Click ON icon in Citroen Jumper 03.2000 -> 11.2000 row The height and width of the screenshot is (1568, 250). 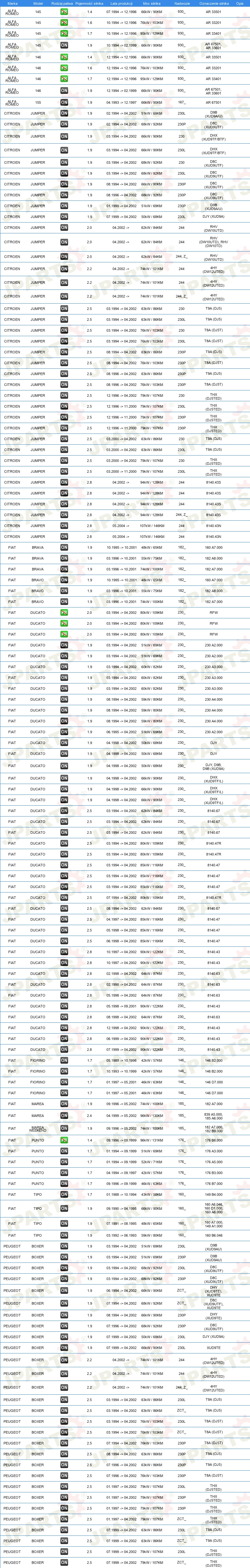click(64, 472)
